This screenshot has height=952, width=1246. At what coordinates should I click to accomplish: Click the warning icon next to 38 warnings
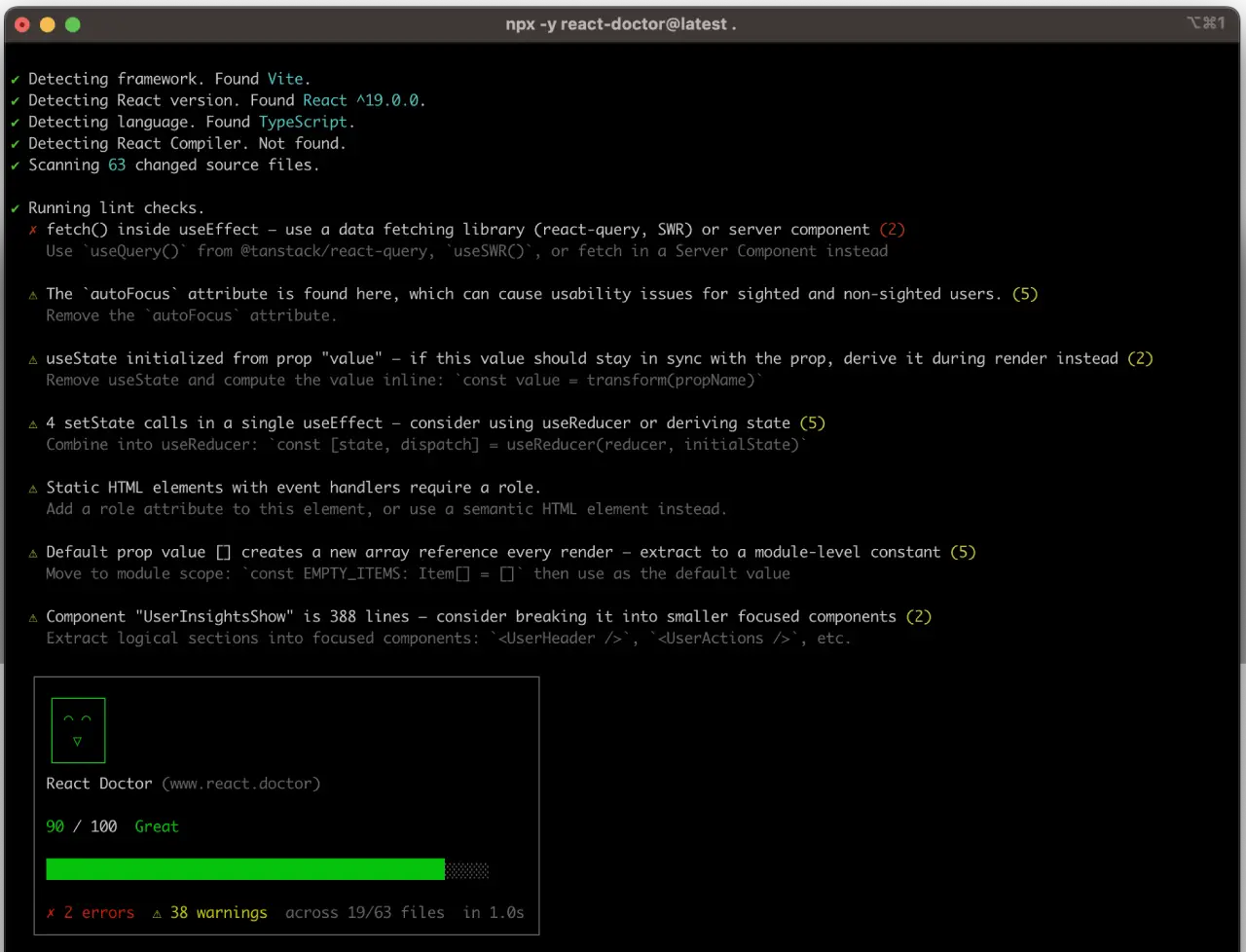click(x=157, y=913)
